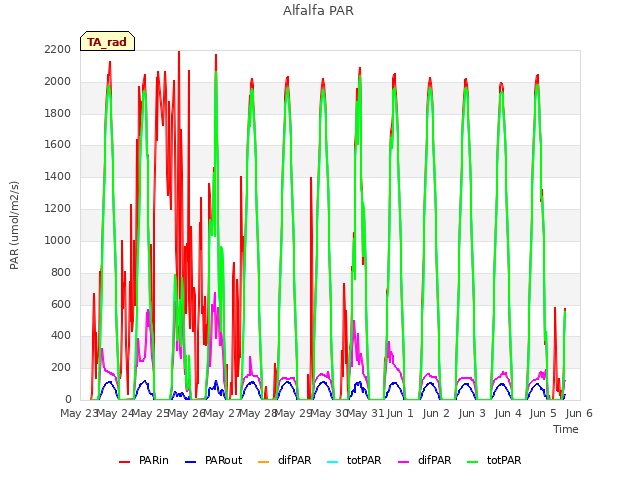Click the 1600 y-axis tick label
Viewport: 640px width, 480px height.
[58, 144]
